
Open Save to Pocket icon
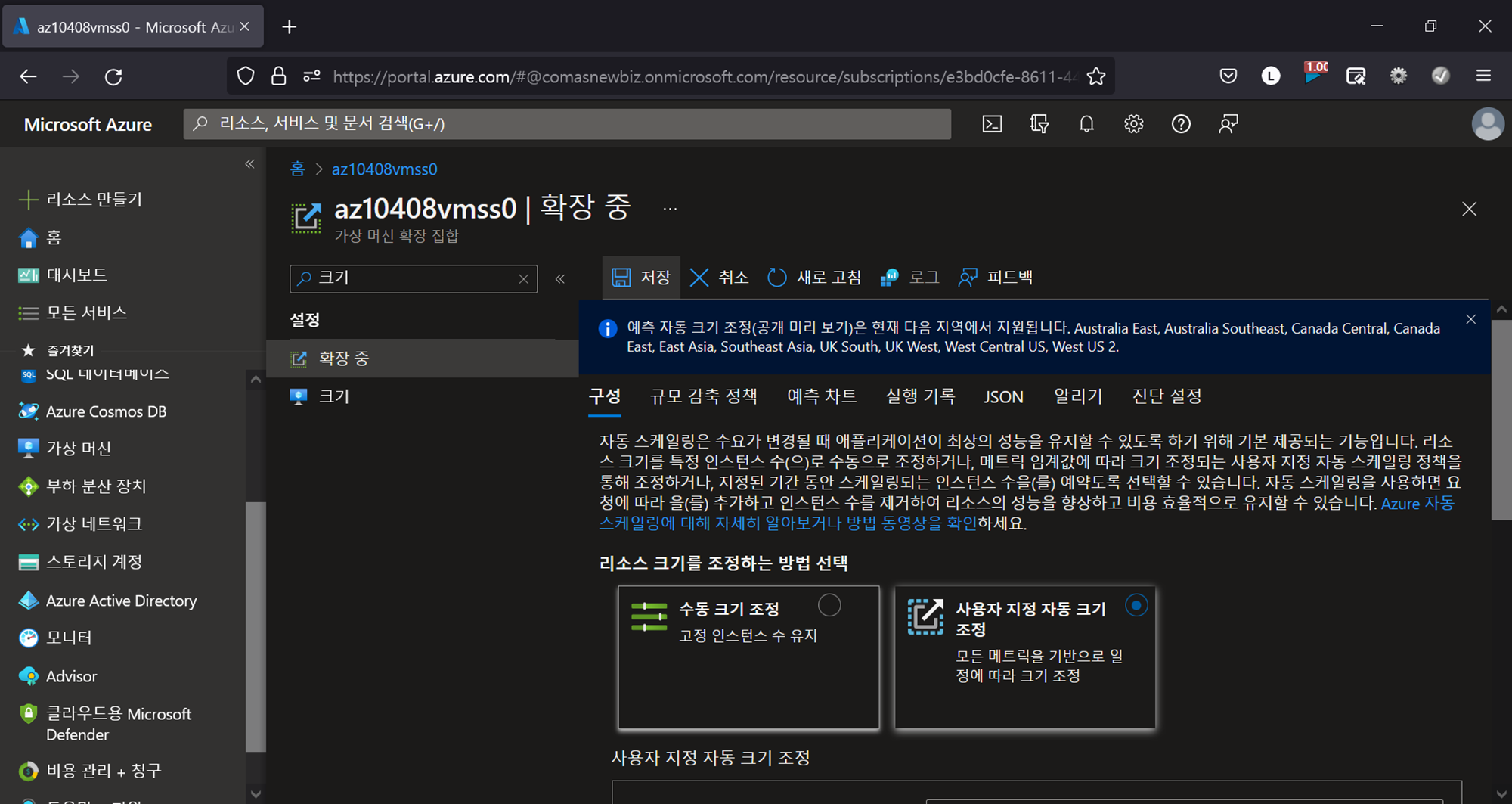[x=1228, y=76]
